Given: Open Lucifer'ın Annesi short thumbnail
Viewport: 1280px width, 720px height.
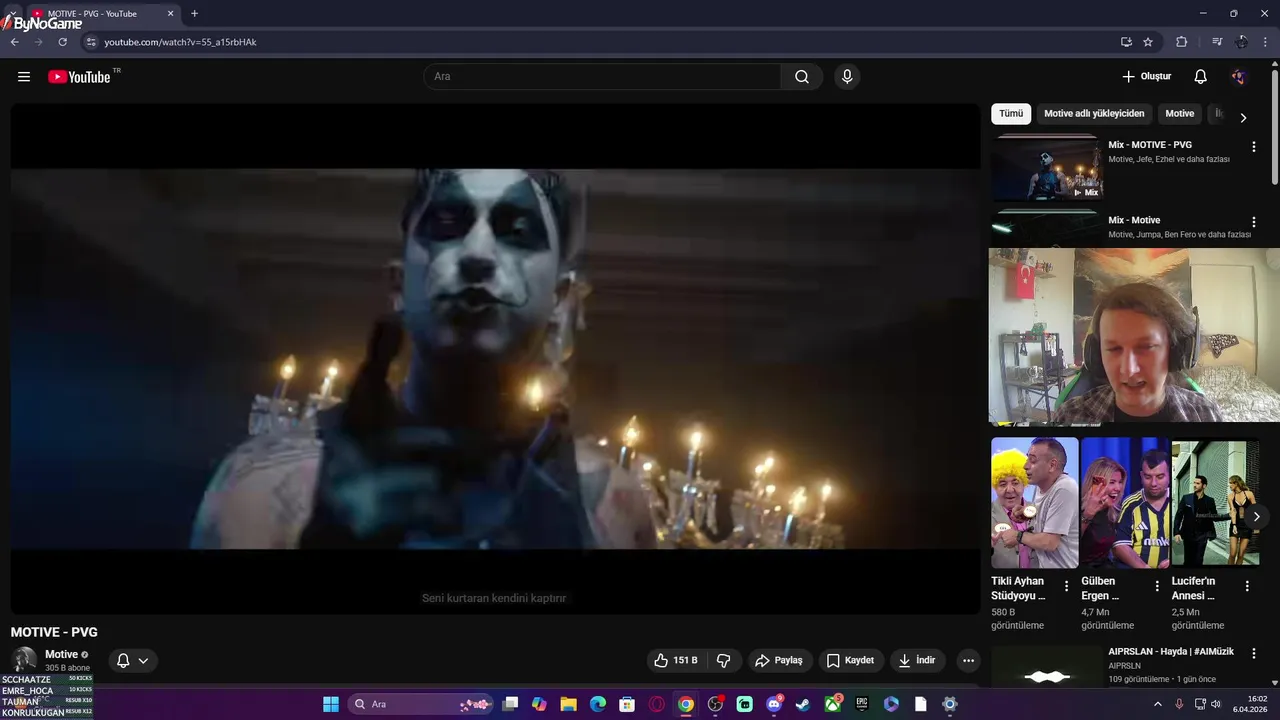Looking at the screenshot, I should point(1215,503).
